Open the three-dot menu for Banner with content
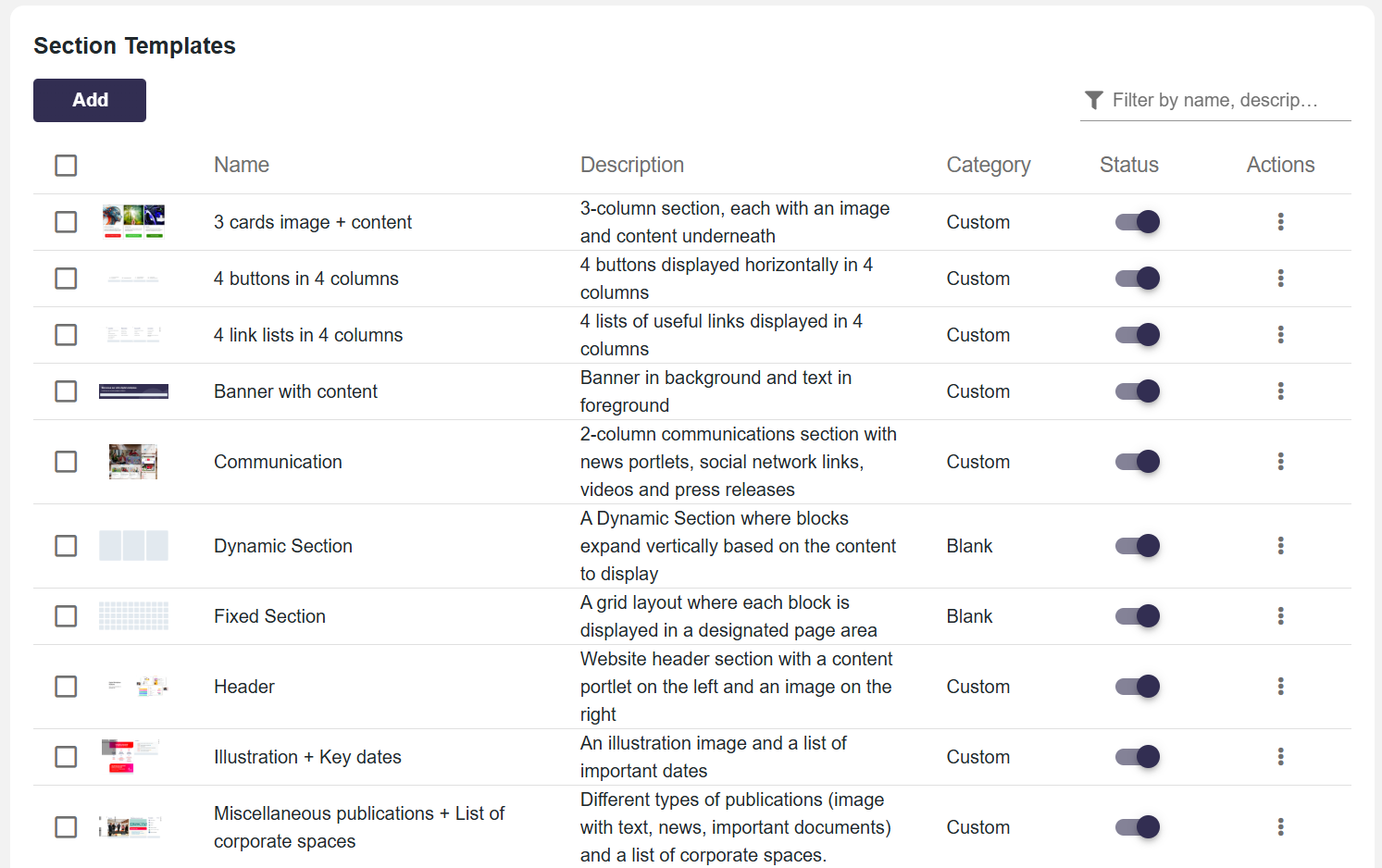The height and width of the screenshot is (868, 1382). tap(1280, 391)
